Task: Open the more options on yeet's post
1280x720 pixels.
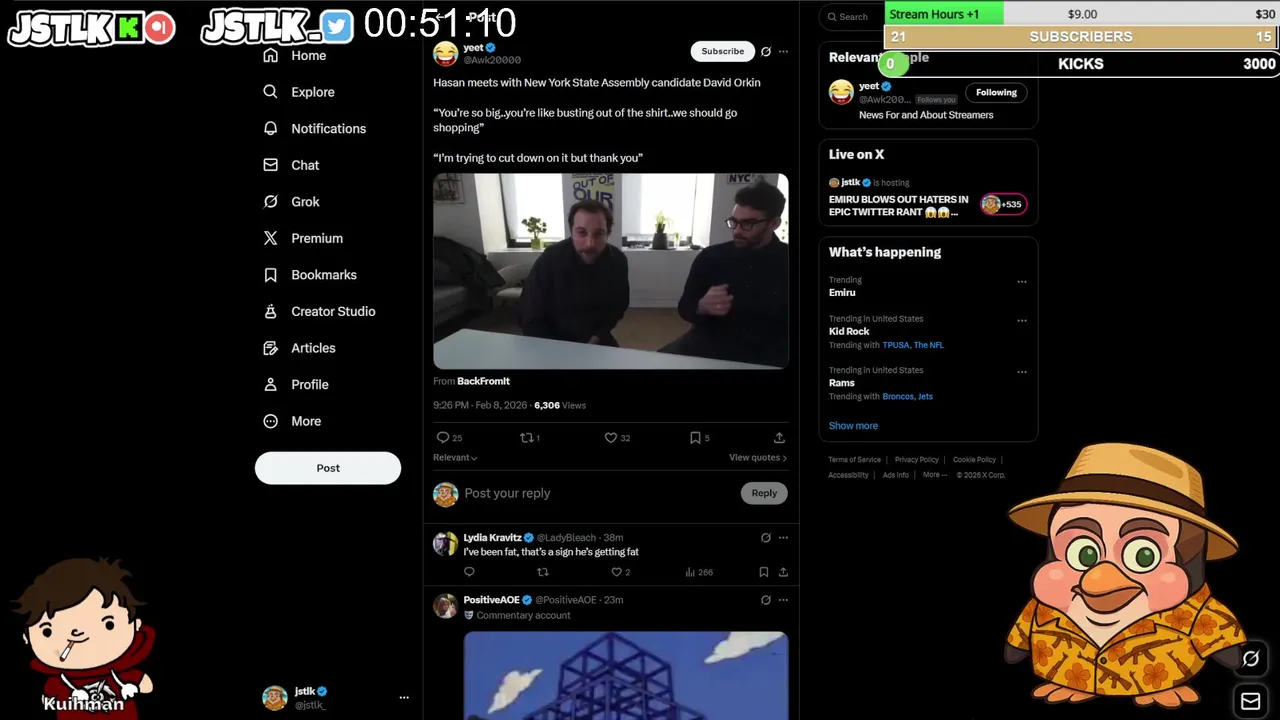Action: coord(783,51)
